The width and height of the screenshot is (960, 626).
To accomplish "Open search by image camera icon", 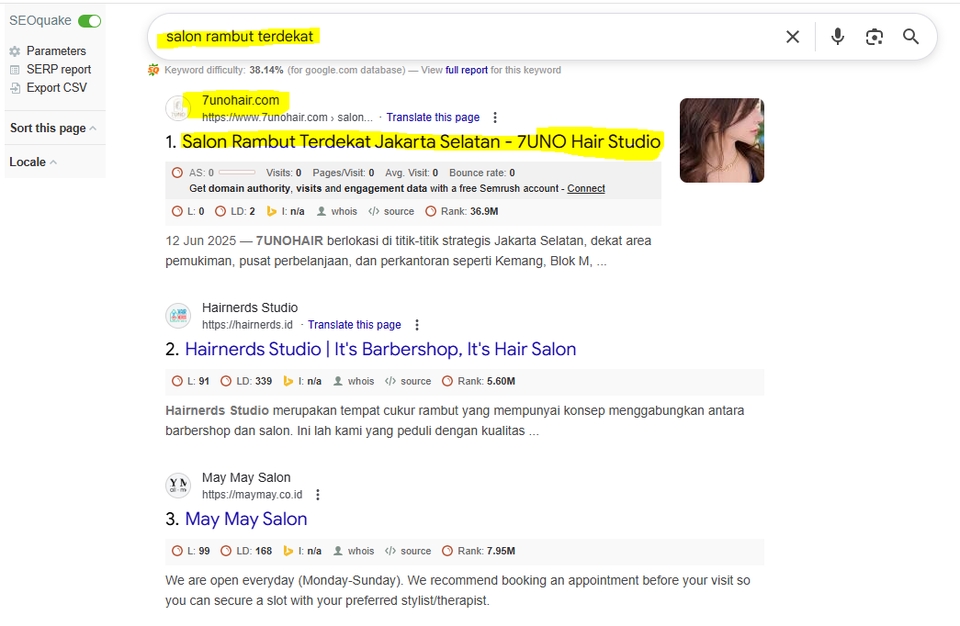I will 874,37.
